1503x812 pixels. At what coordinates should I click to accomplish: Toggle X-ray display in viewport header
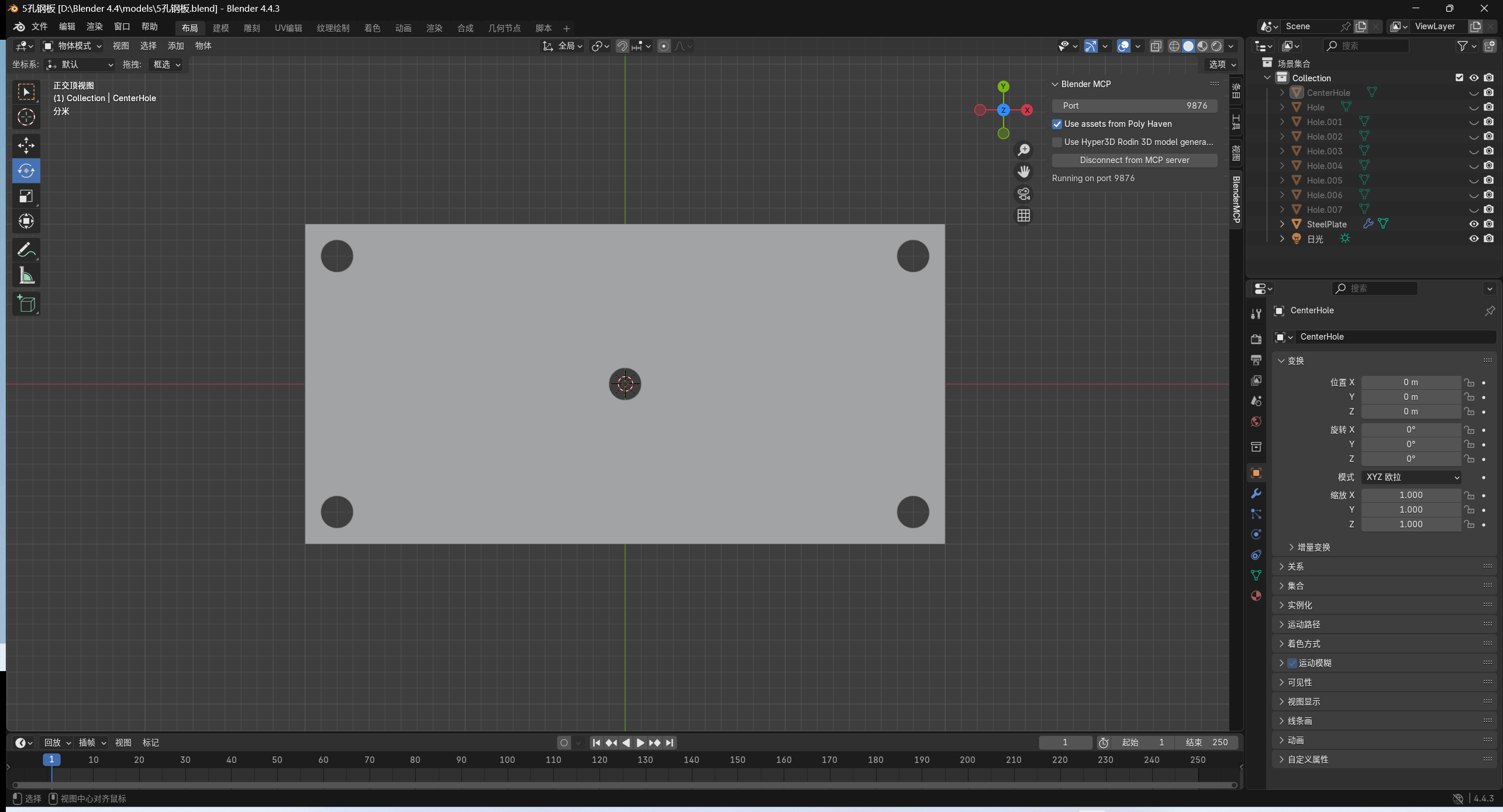click(x=1156, y=46)
